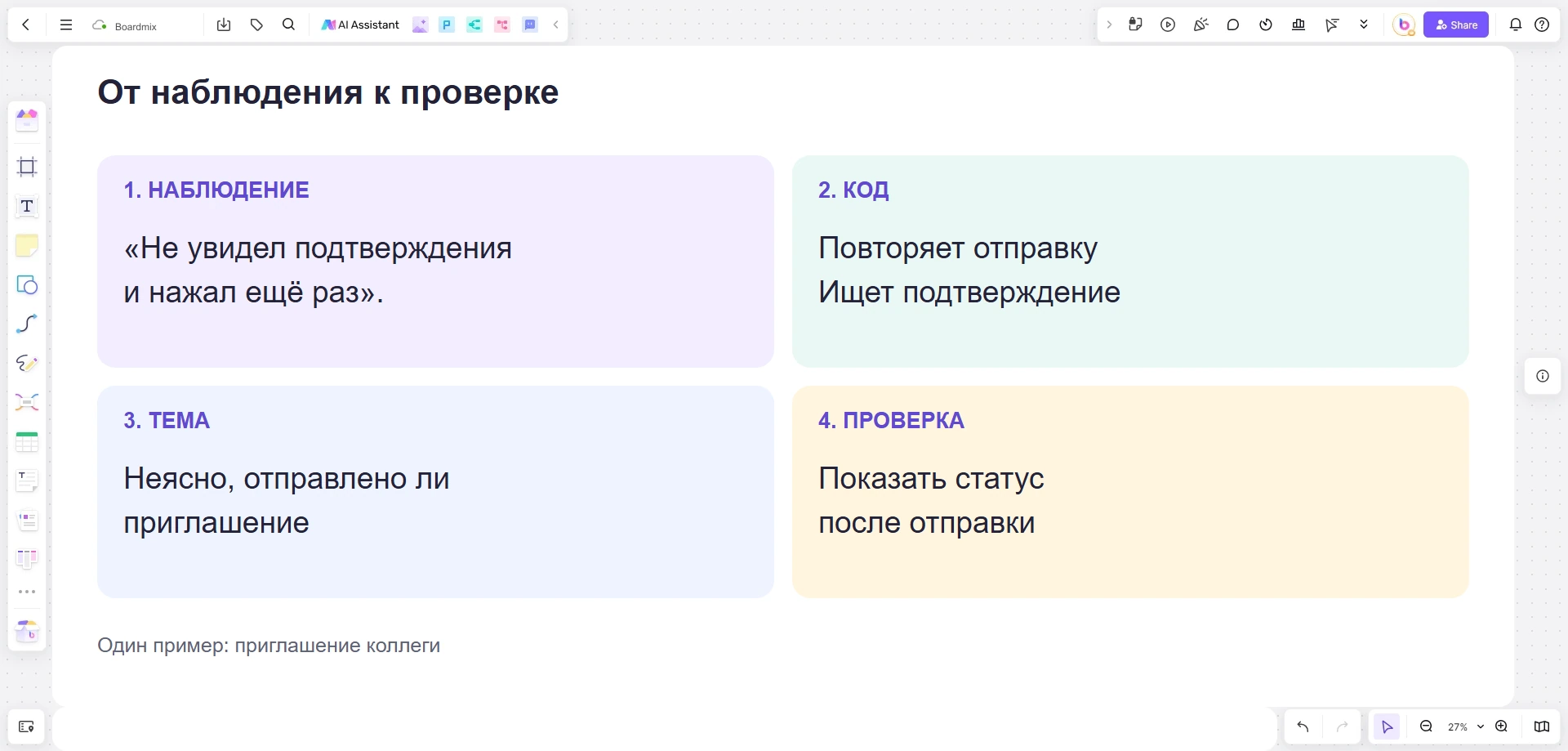Screen dimensions: 1568x751
Task: Expand more tools double chevron
Action: [x=1364, y=25]
